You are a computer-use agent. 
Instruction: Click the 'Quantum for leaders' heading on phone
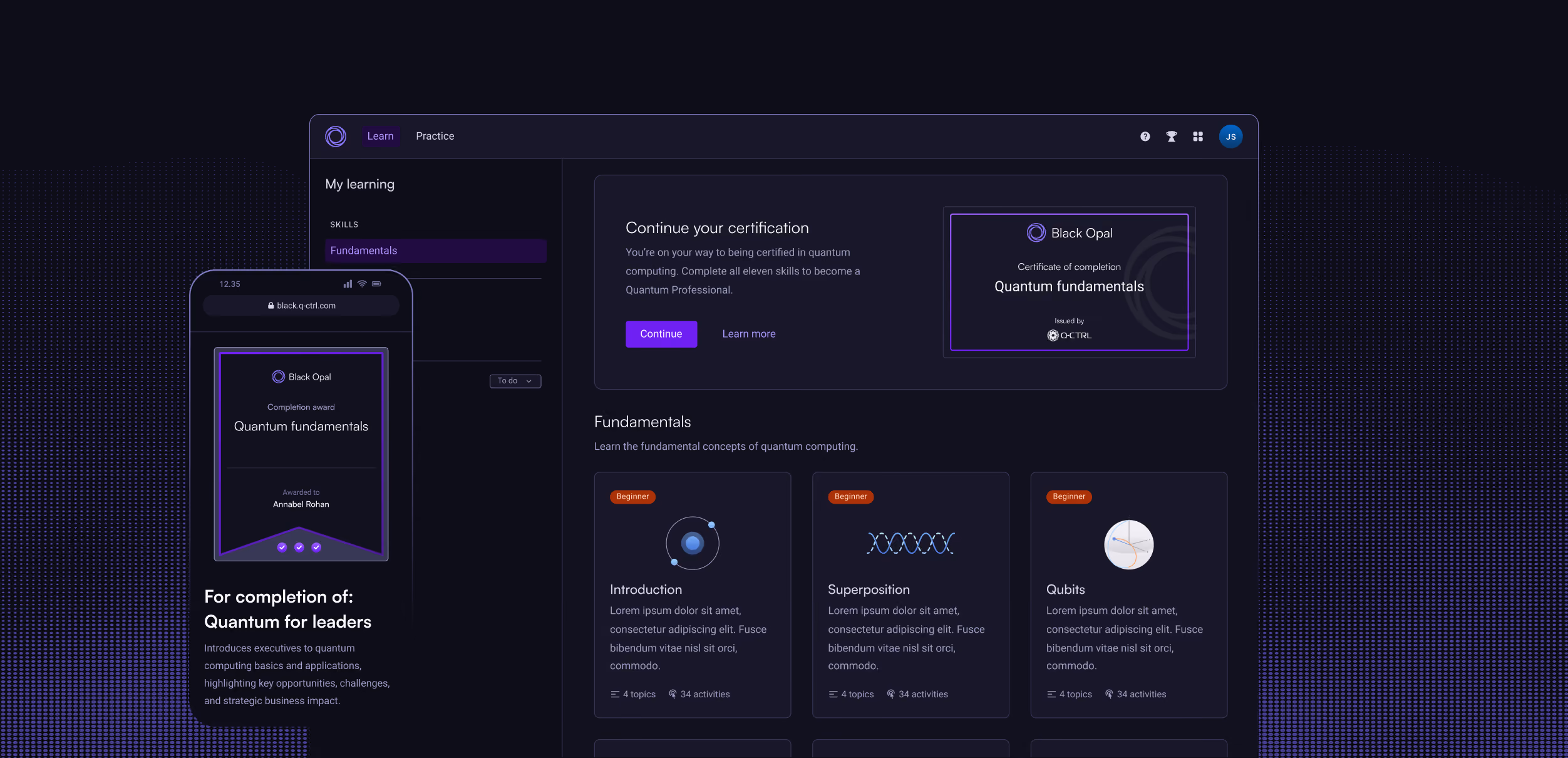coord(287,621)
